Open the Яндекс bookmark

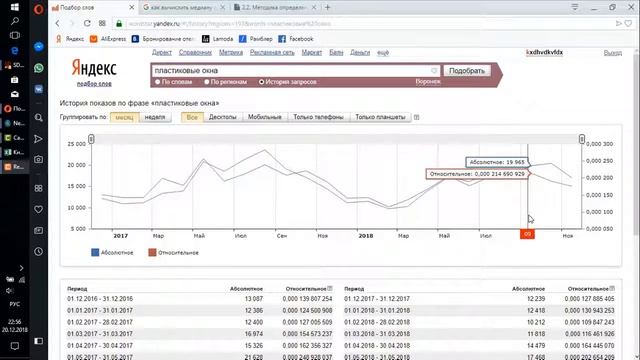[70, 39]
